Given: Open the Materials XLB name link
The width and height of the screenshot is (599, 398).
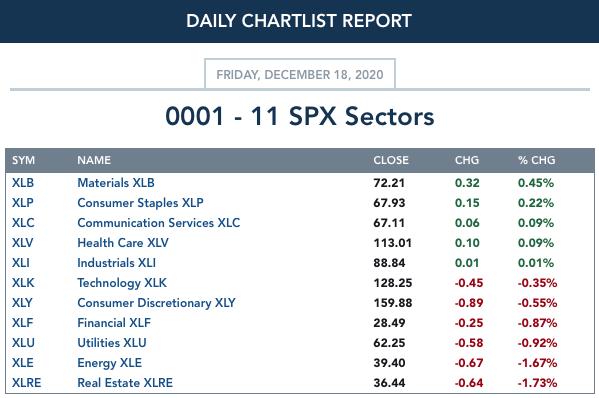Looking at the screenshot, I should [x=116, y=183].
